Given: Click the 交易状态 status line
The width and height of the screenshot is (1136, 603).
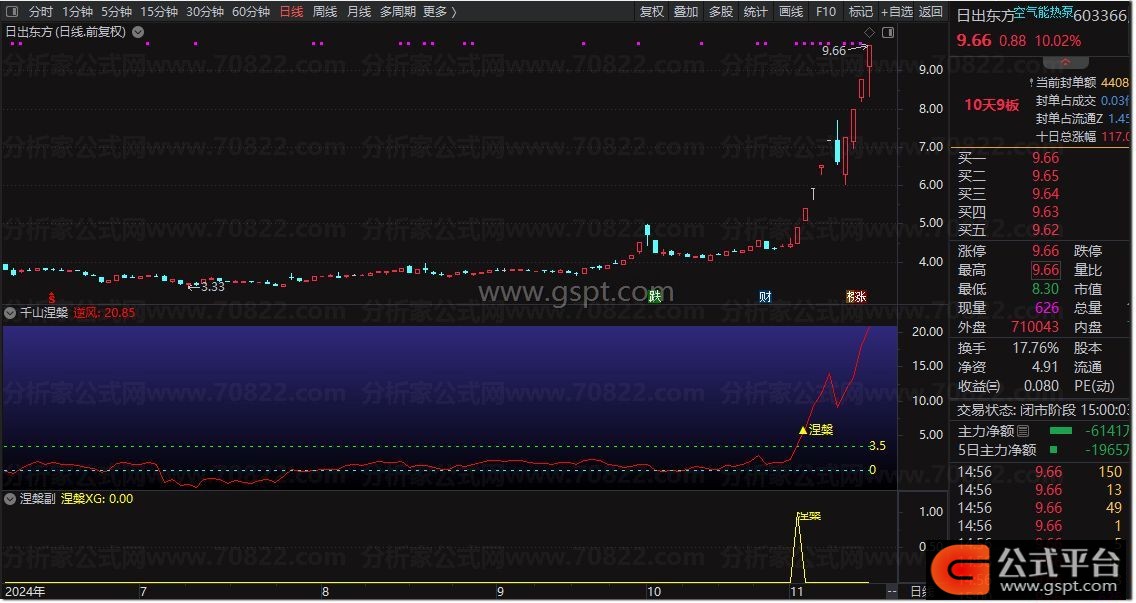Looking at the screenshot, I should (x=1043, y=410).
